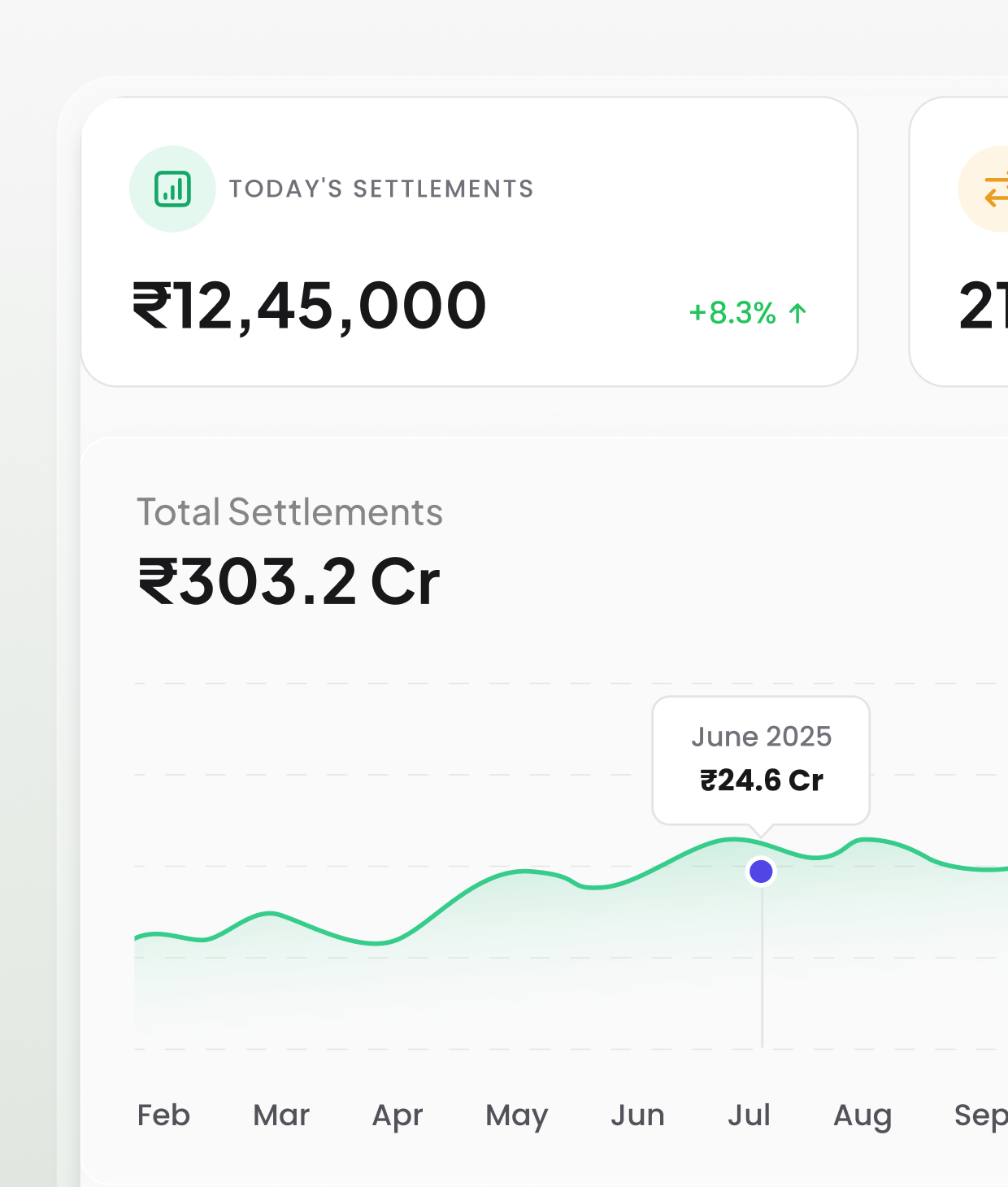Viewport: 1008px width, 1187px height.
Task: Select May on the chart axis
Action: (517, 1115)
